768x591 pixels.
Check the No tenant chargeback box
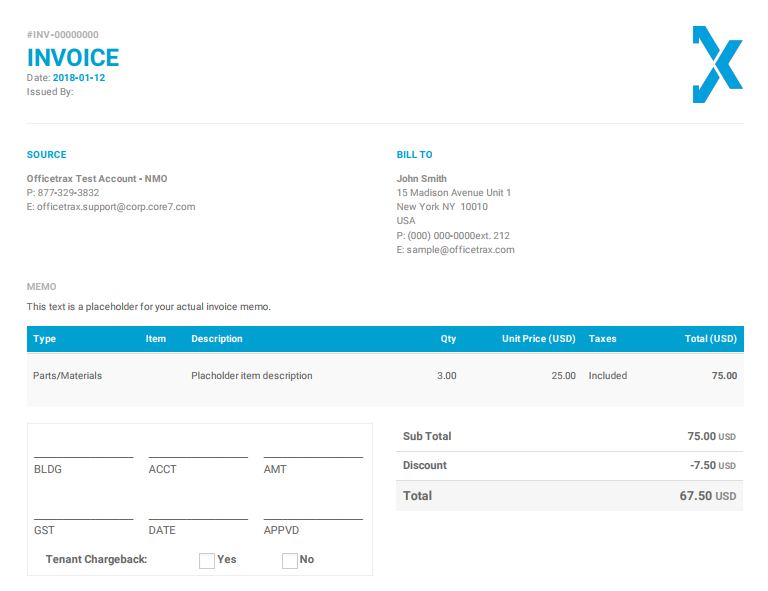point(290,560)
